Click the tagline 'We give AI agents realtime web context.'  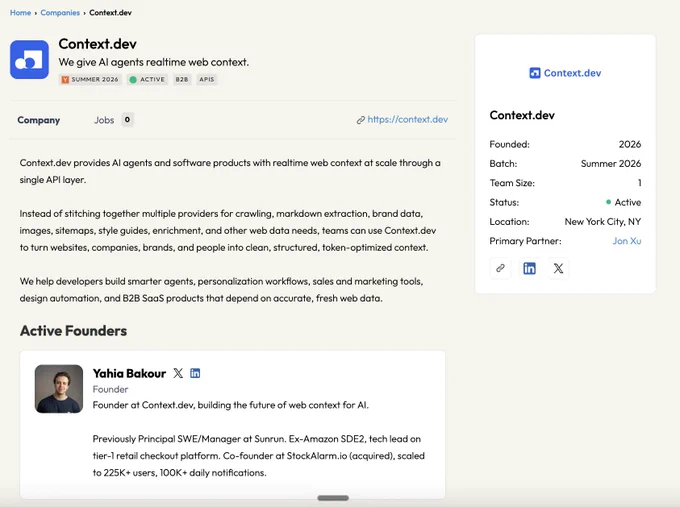(154, 62)
